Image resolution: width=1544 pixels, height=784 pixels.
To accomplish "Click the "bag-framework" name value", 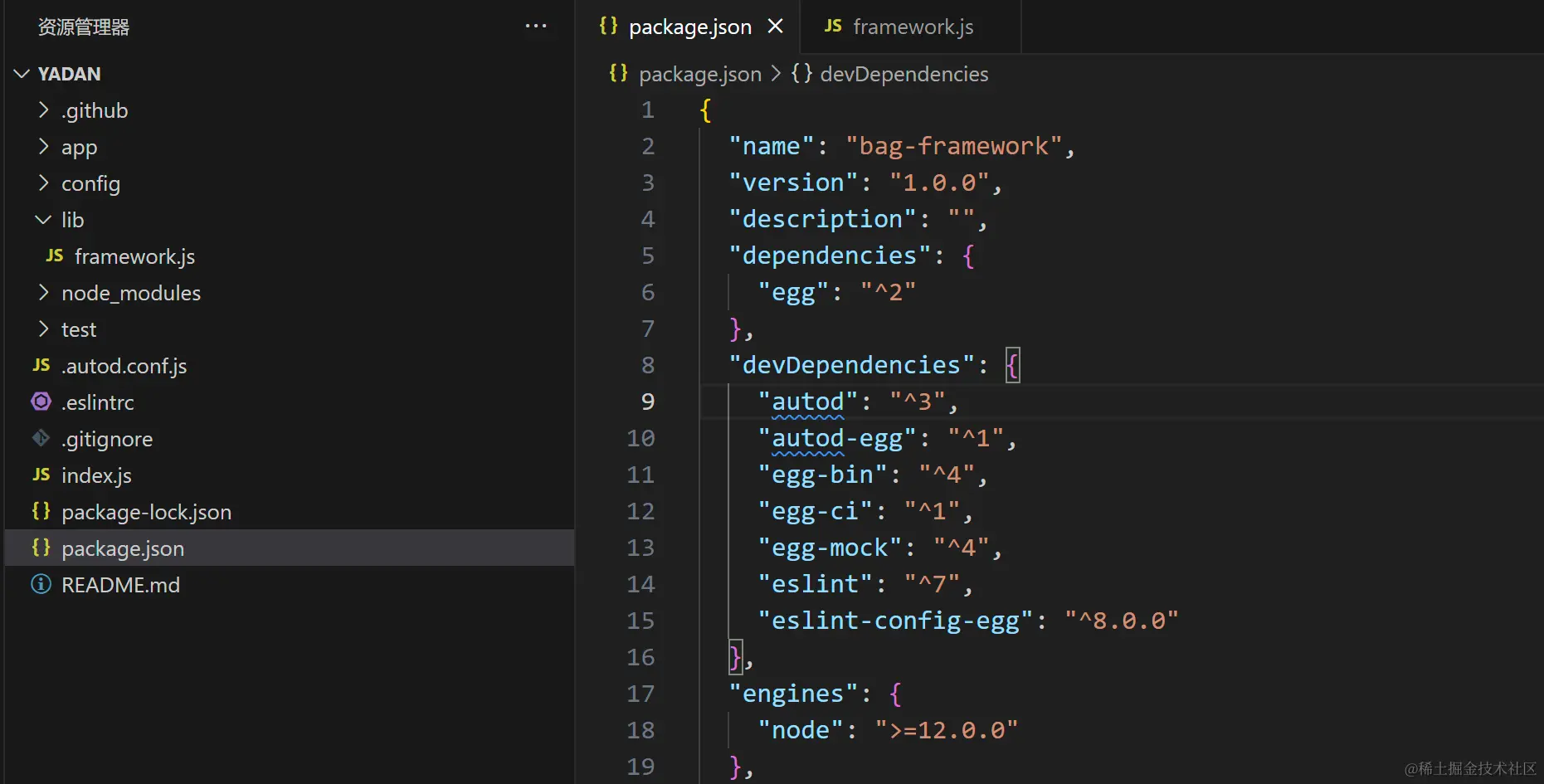I will click(954, 146).
